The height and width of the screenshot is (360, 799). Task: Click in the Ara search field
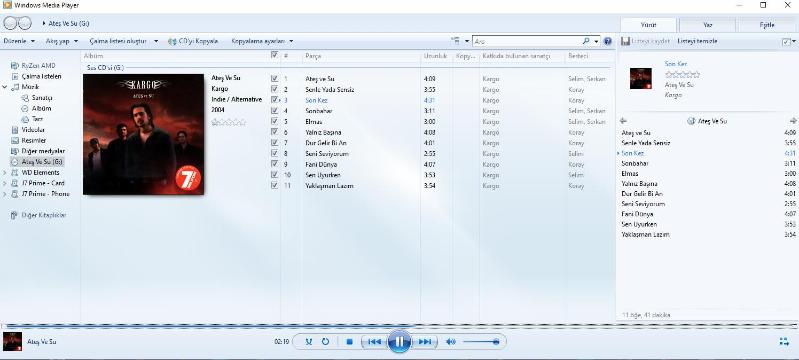tap(526, 41)
